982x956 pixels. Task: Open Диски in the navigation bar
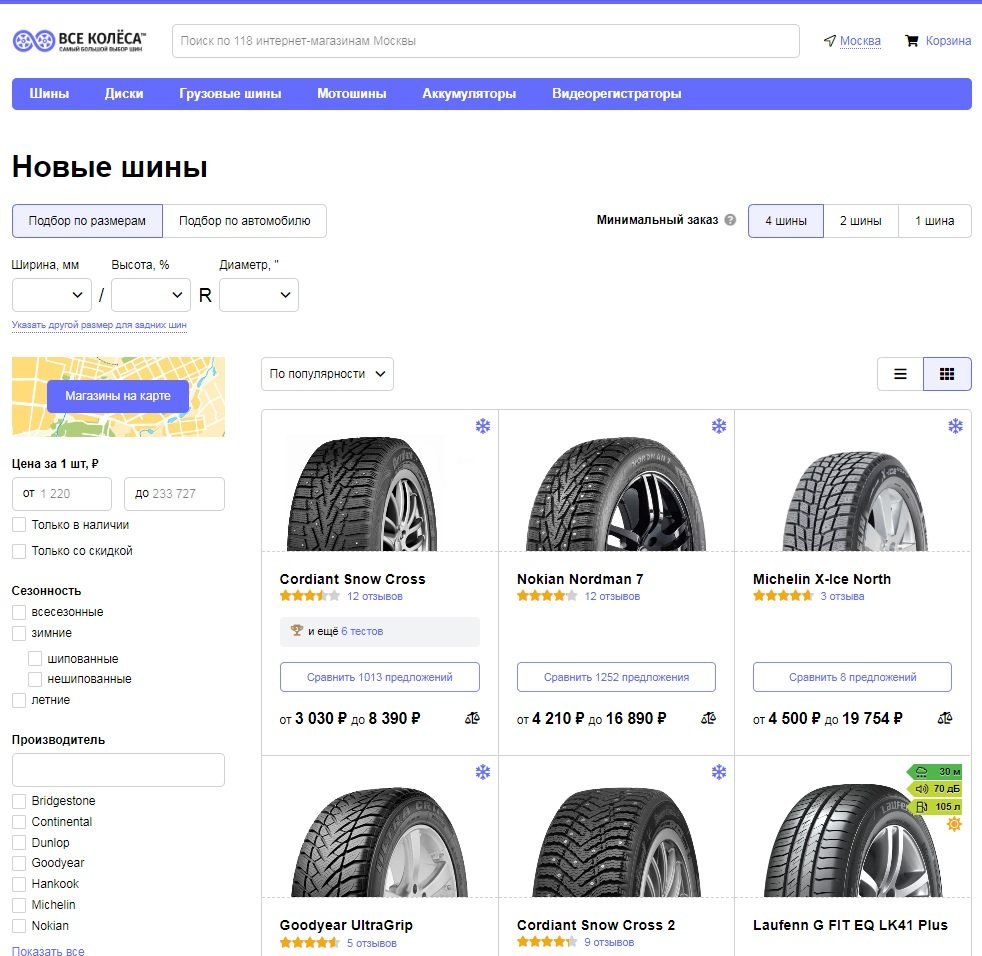[x=124, y=94]
